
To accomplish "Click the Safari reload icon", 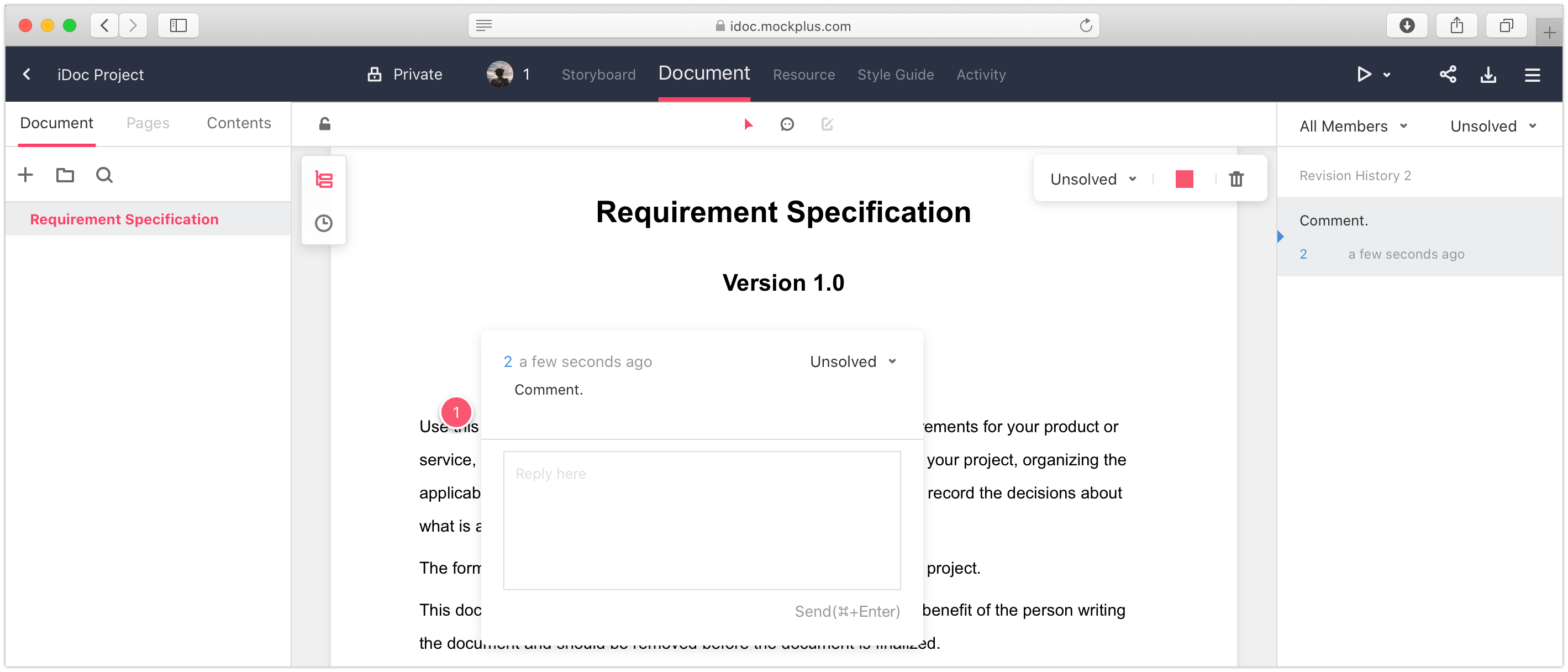I will (1085, 25).
